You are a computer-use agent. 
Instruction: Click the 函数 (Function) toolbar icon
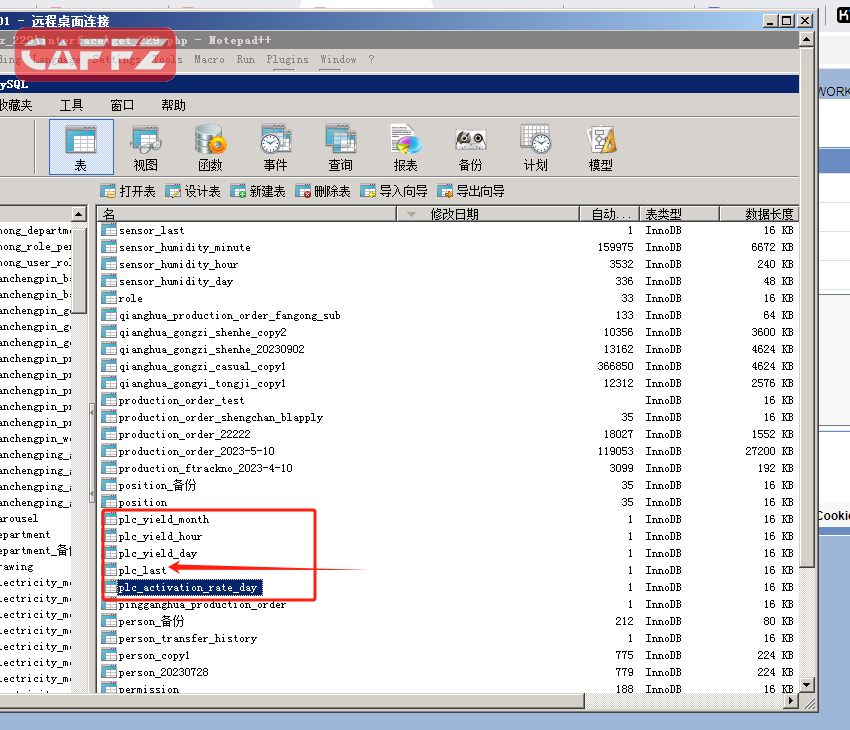[210, 147]
